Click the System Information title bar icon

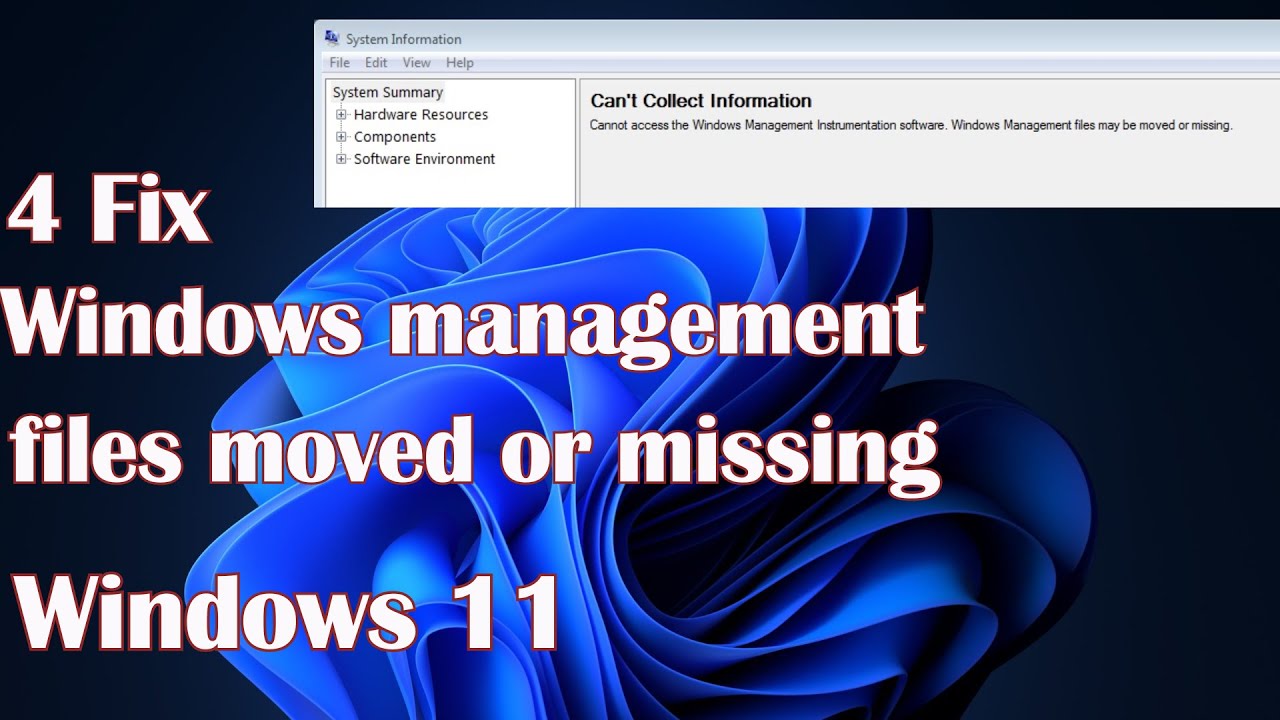point(332,38)
